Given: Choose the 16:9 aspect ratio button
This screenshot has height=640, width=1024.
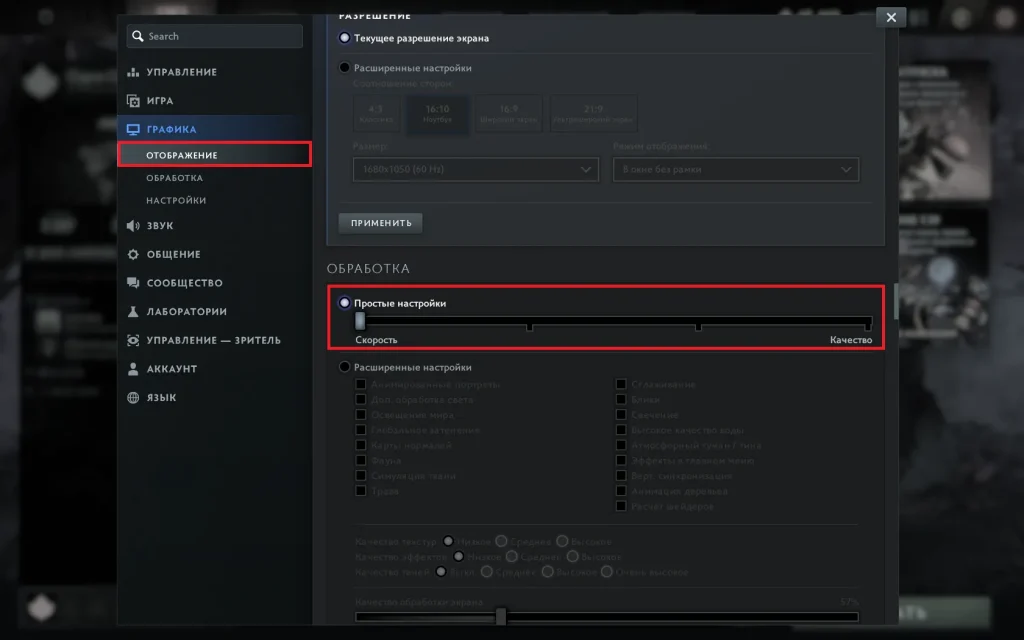Looking at the screenshot, I should pyautogui.click(x=509, y=114).
